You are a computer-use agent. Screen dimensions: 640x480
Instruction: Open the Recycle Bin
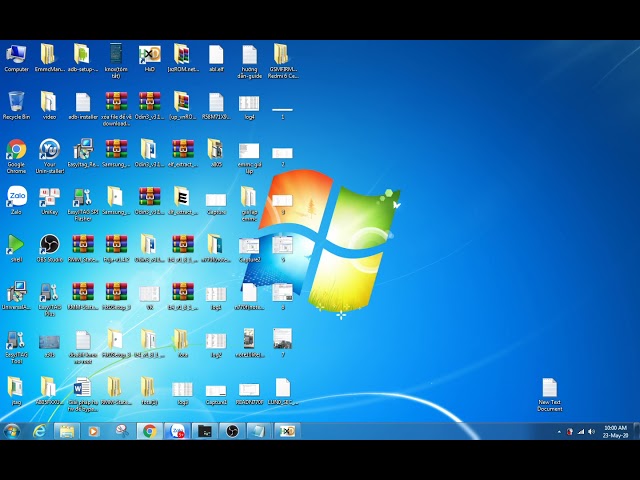pos(16,106)
